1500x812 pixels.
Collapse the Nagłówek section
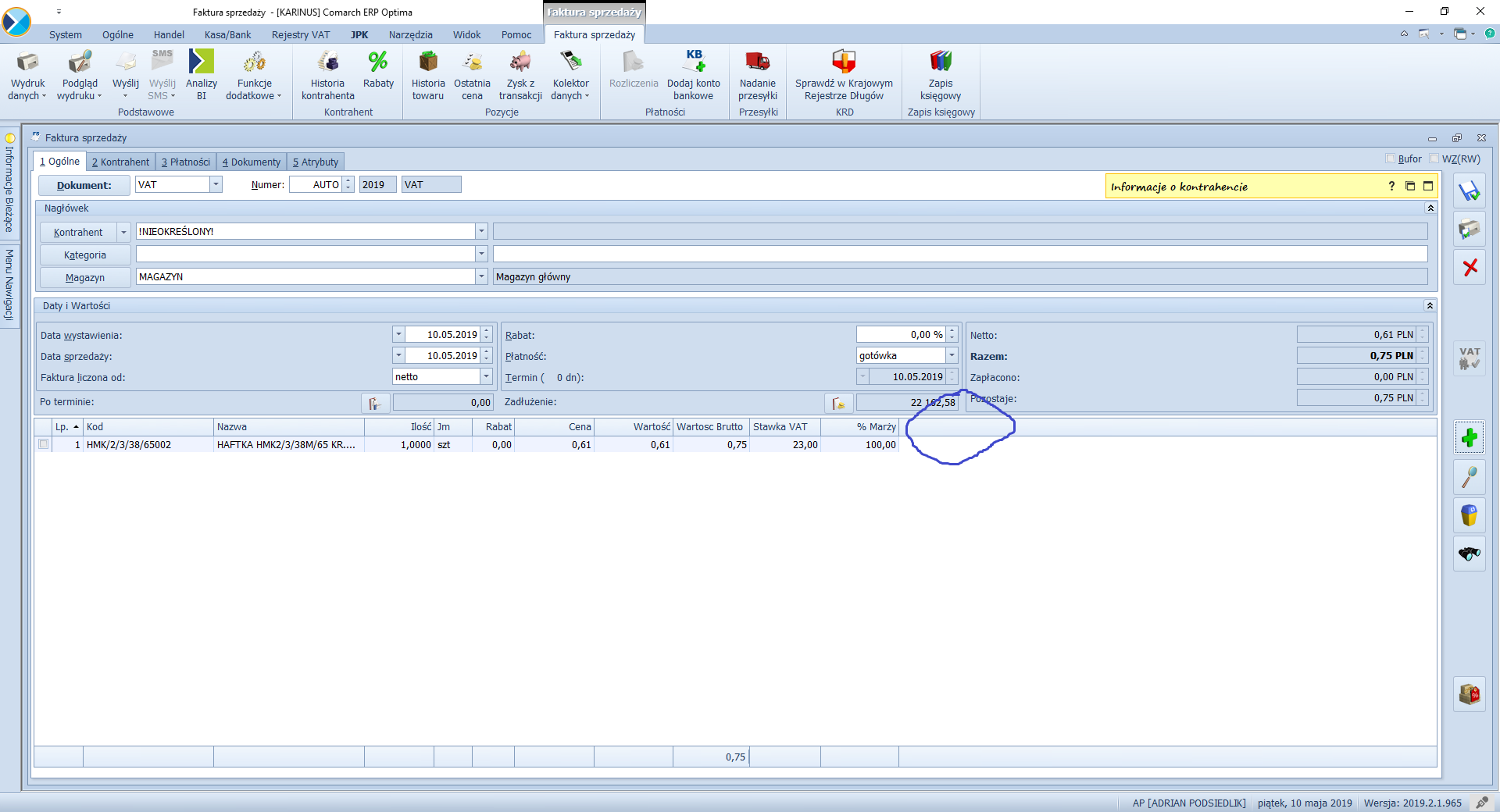coord(1430,208)
